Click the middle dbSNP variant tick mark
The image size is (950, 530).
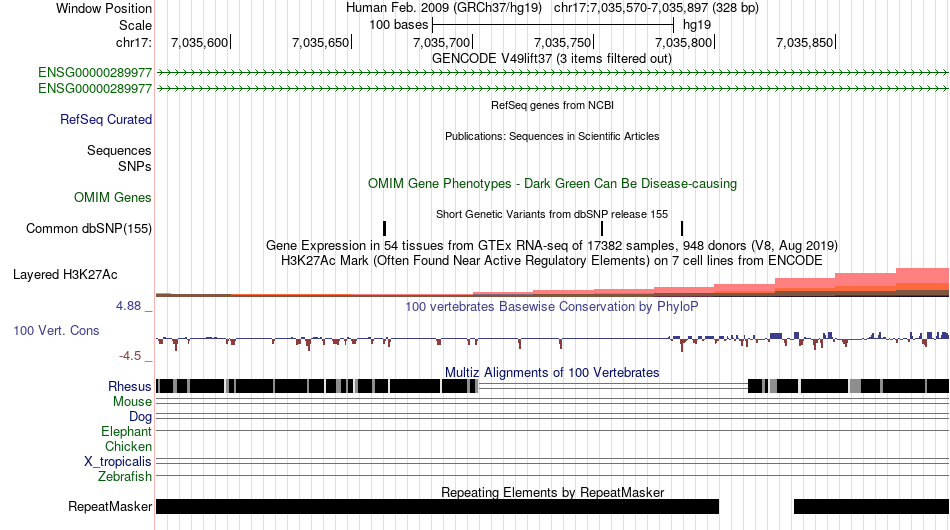click(602, 228)
